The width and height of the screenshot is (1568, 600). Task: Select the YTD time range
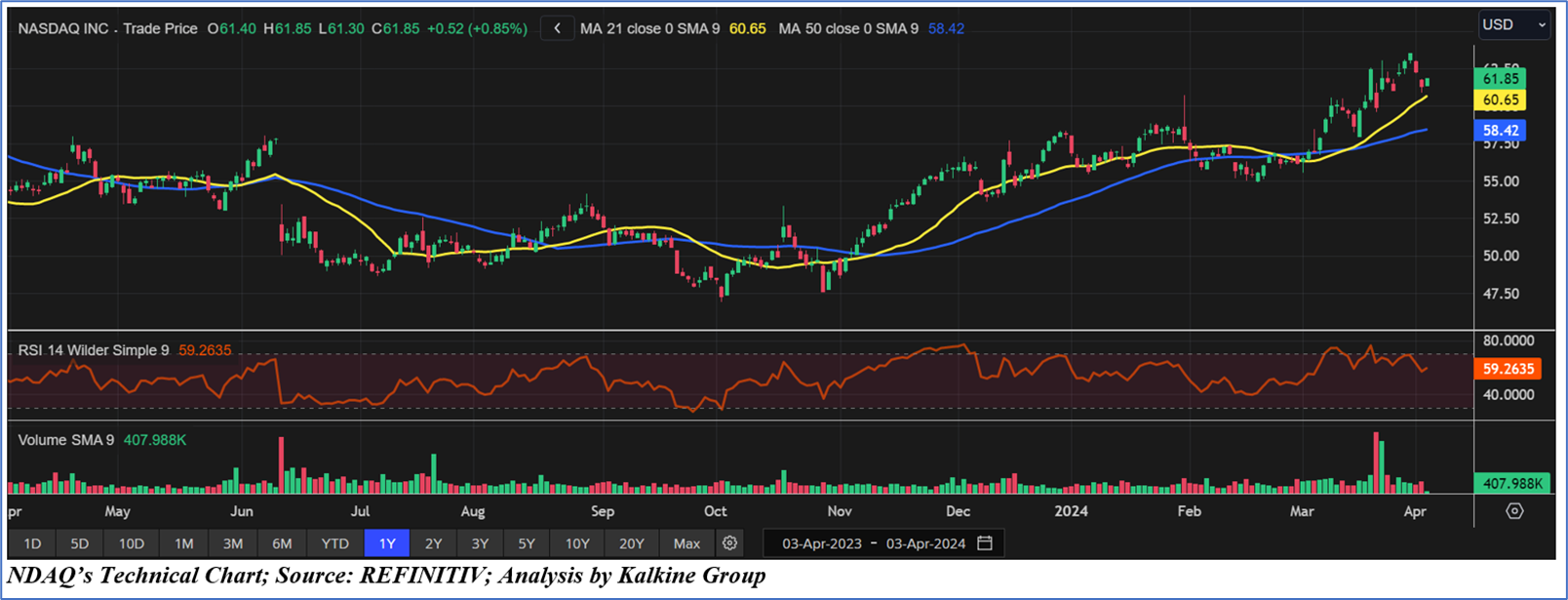pyautogui.click(x=335, y=543)
